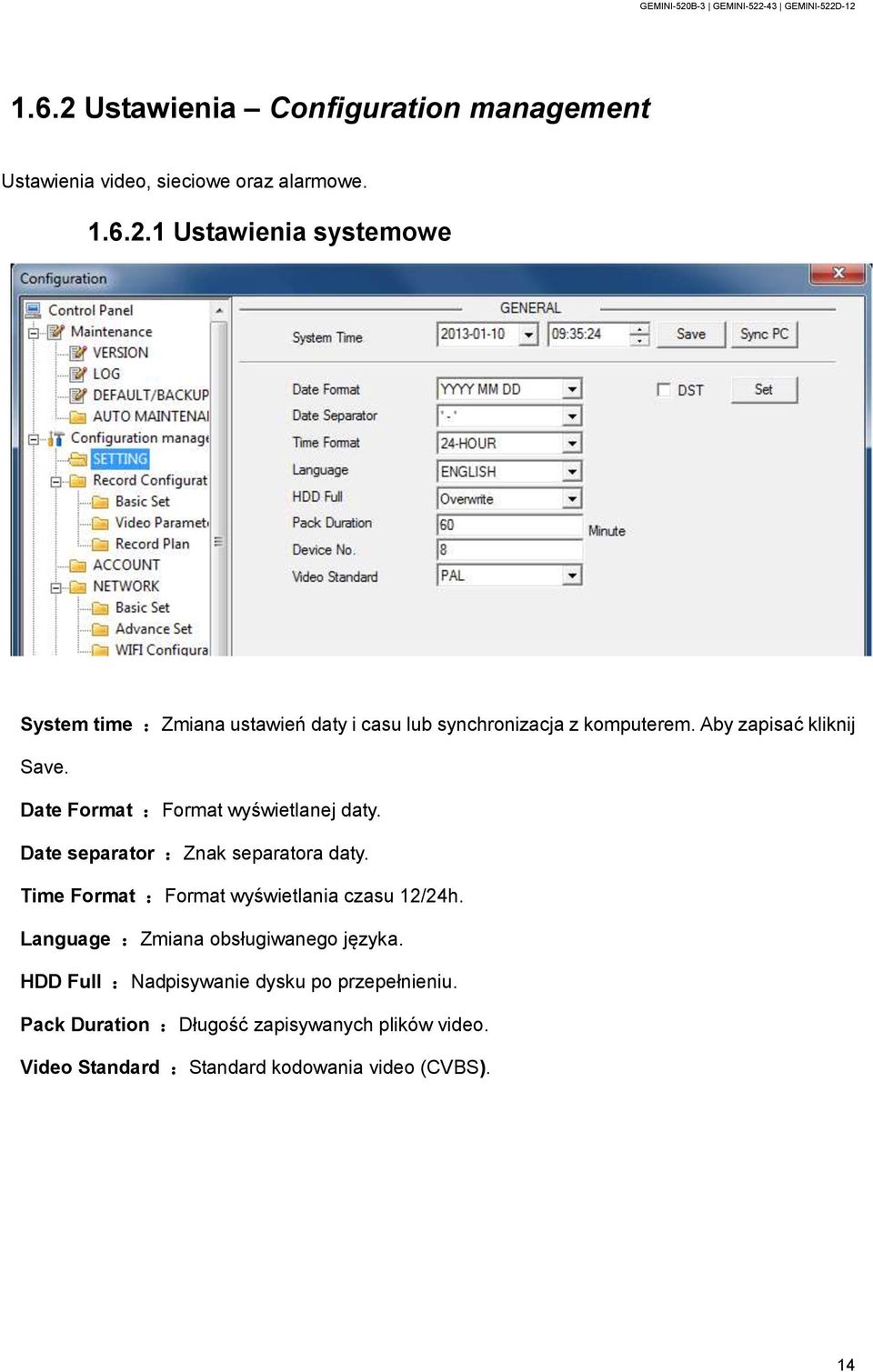Close the Configuration window

[x=838, y=273]
